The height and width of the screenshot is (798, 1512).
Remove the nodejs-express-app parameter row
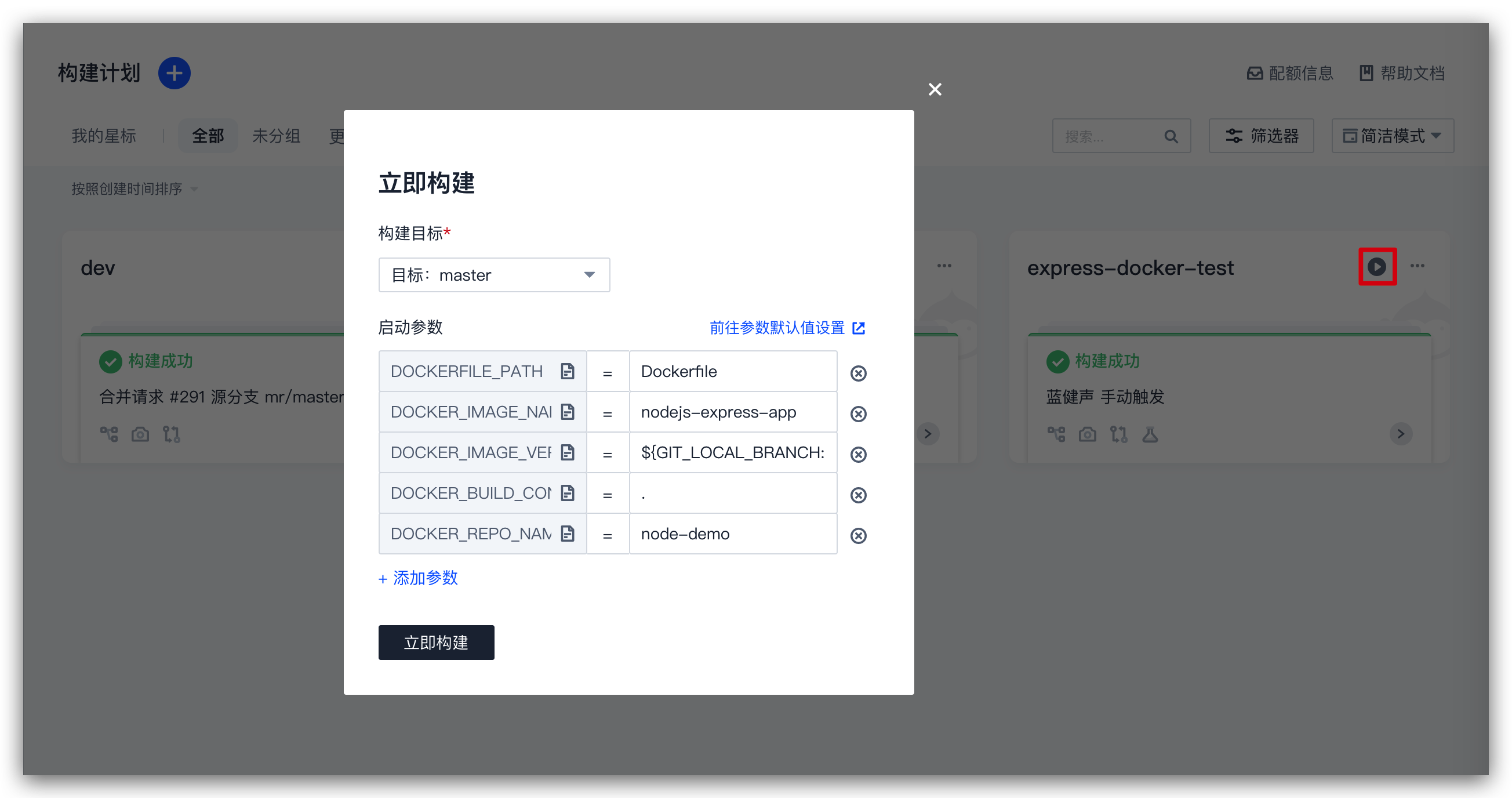[858, 414]
